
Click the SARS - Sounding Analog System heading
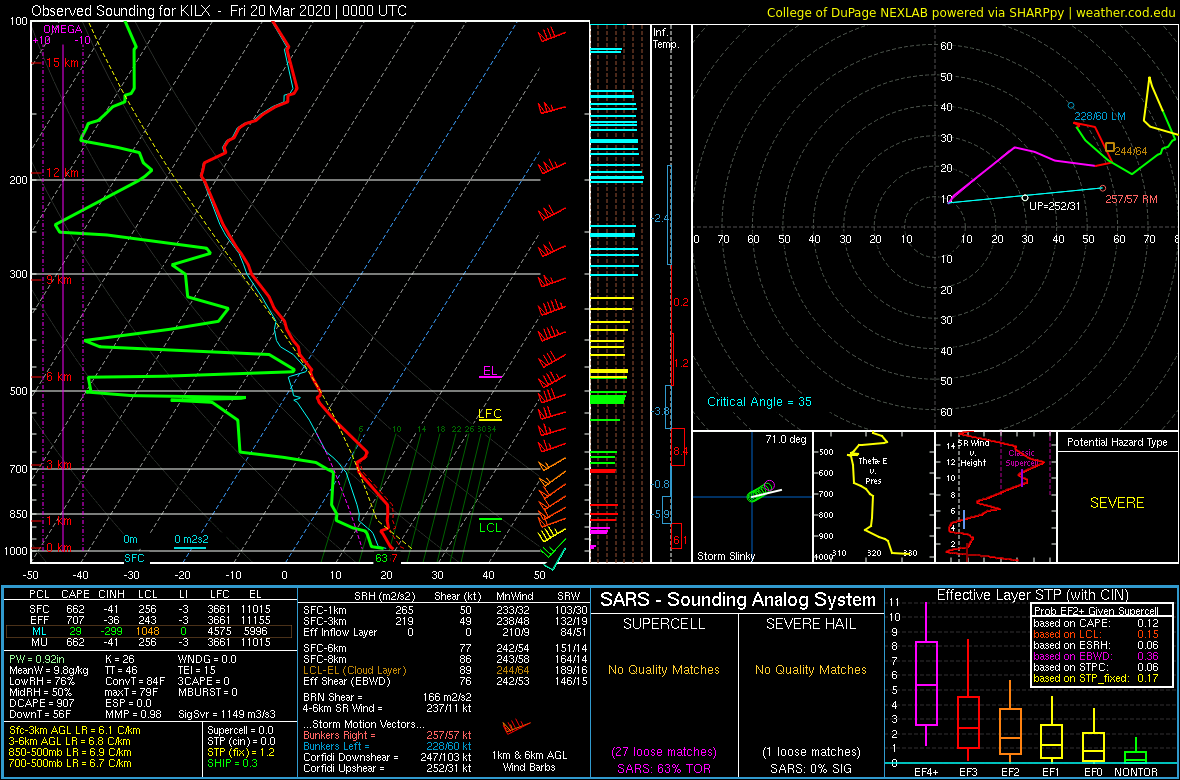(x=738, y=600)
